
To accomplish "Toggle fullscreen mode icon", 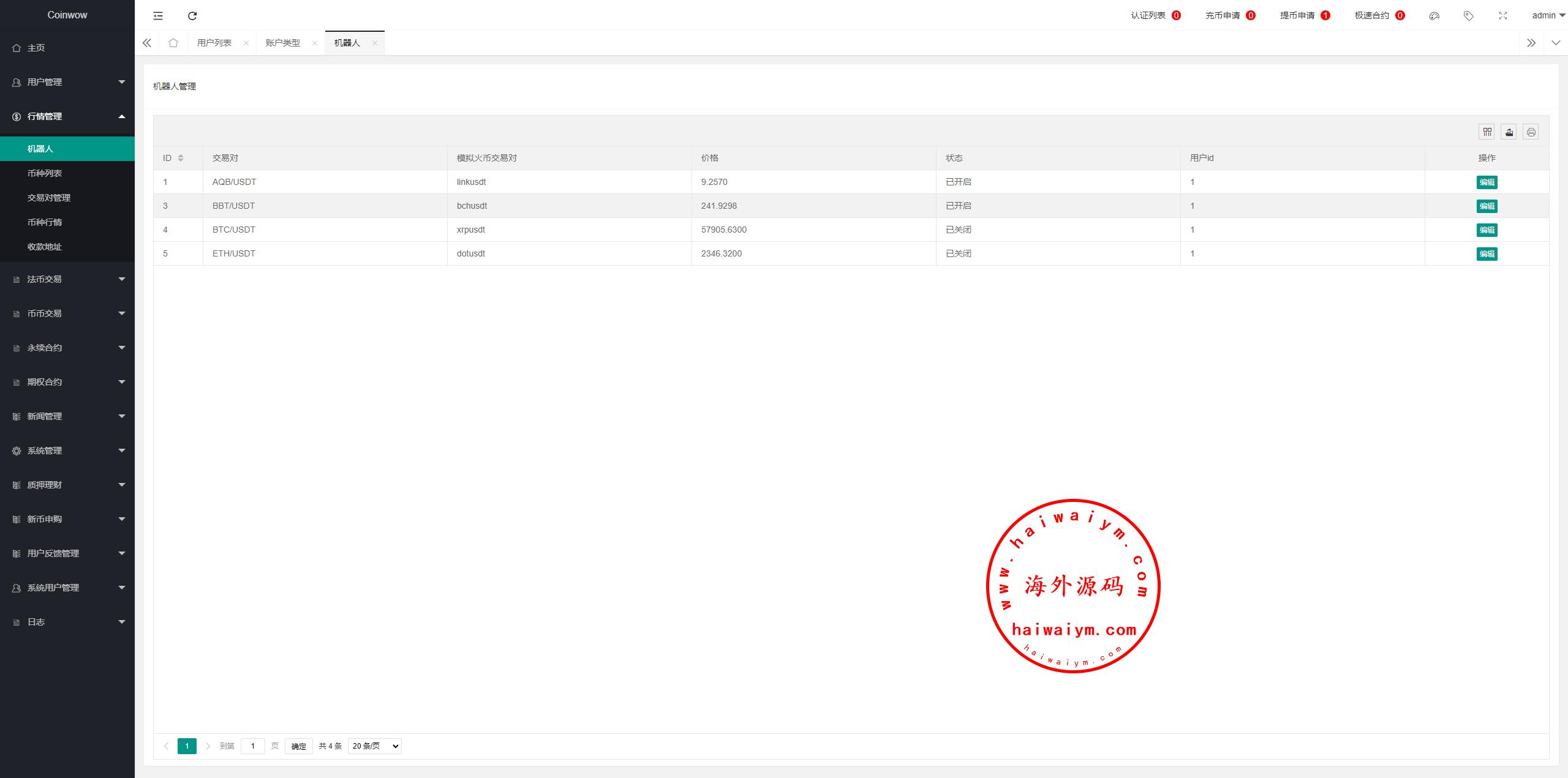I will pos(1502,15).
